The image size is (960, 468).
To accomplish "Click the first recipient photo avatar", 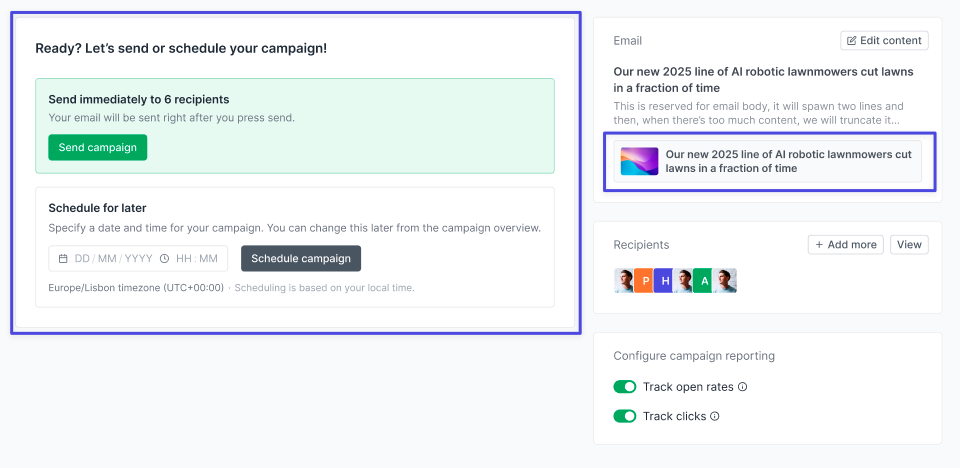I will coord(626,281).
